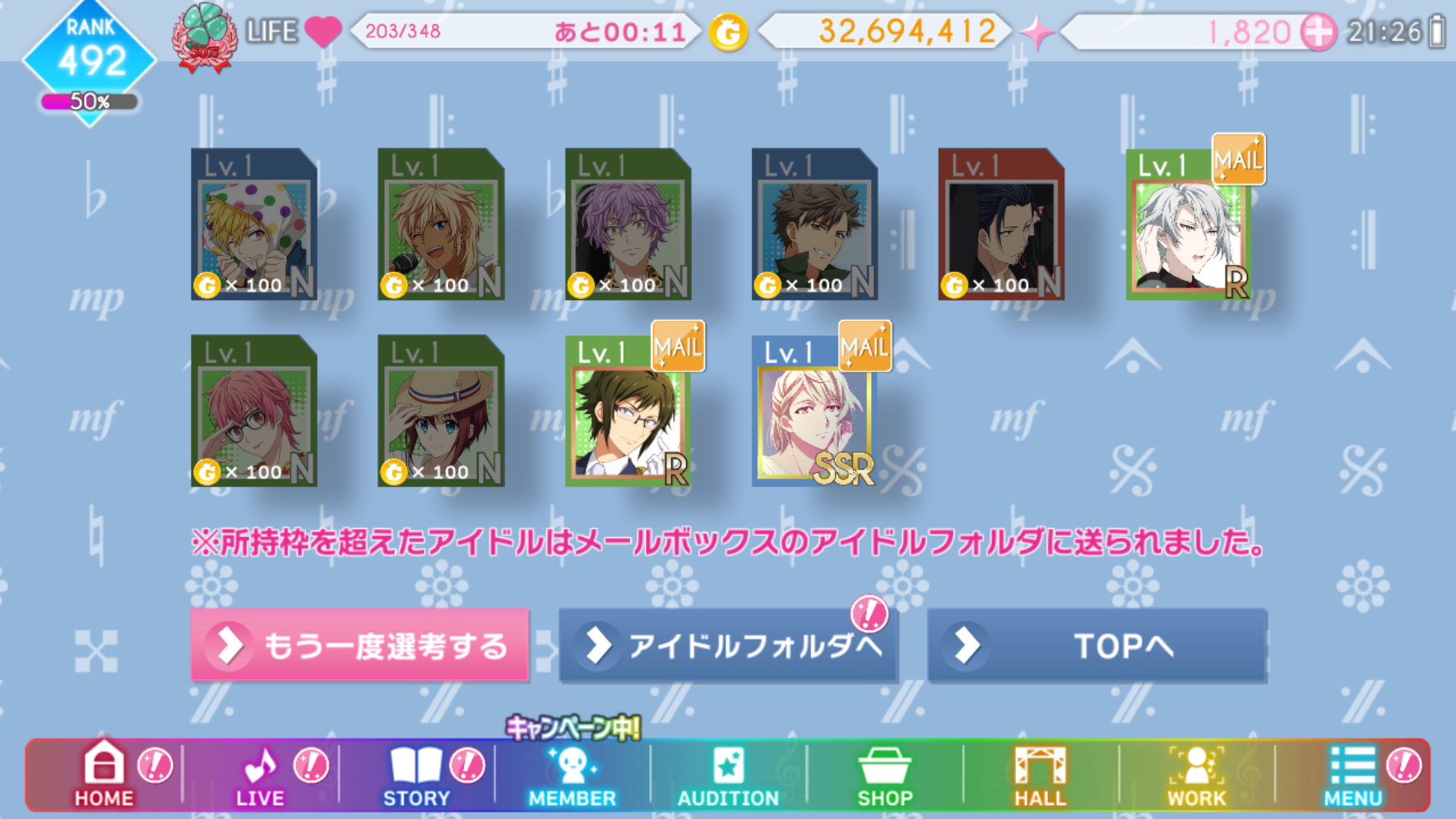Go to TOPへ button
Viewport: 1456px width, 819px height.
[1097, 645]
